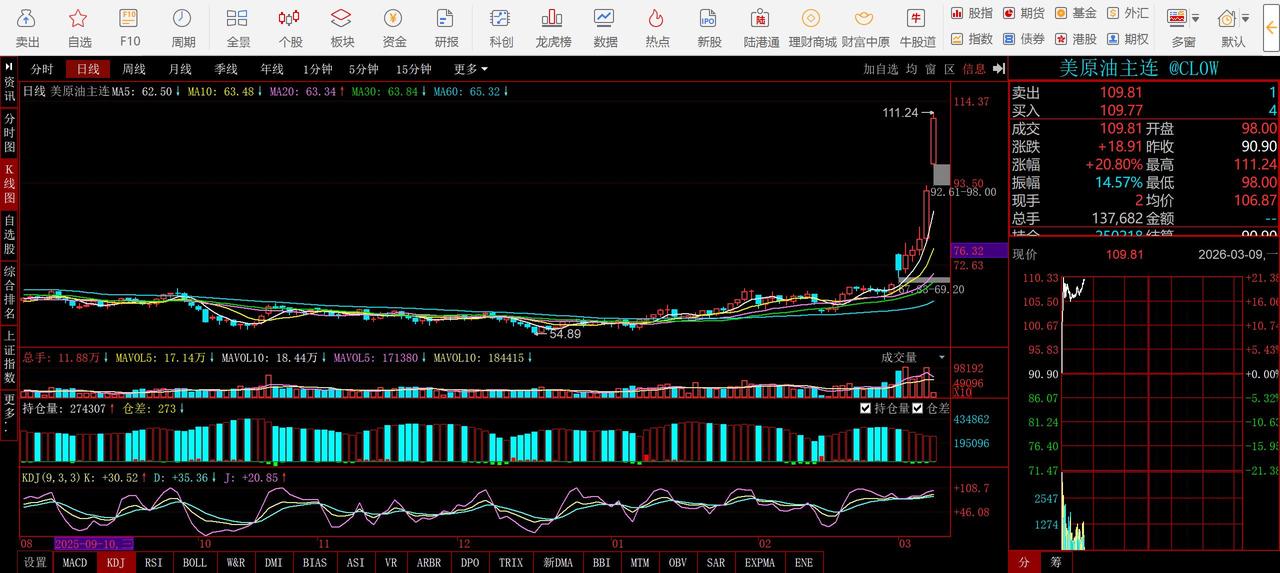This screenshot has width=1280, height=573.
Task: Open the 科创 board icon
Action: point(501,27)
